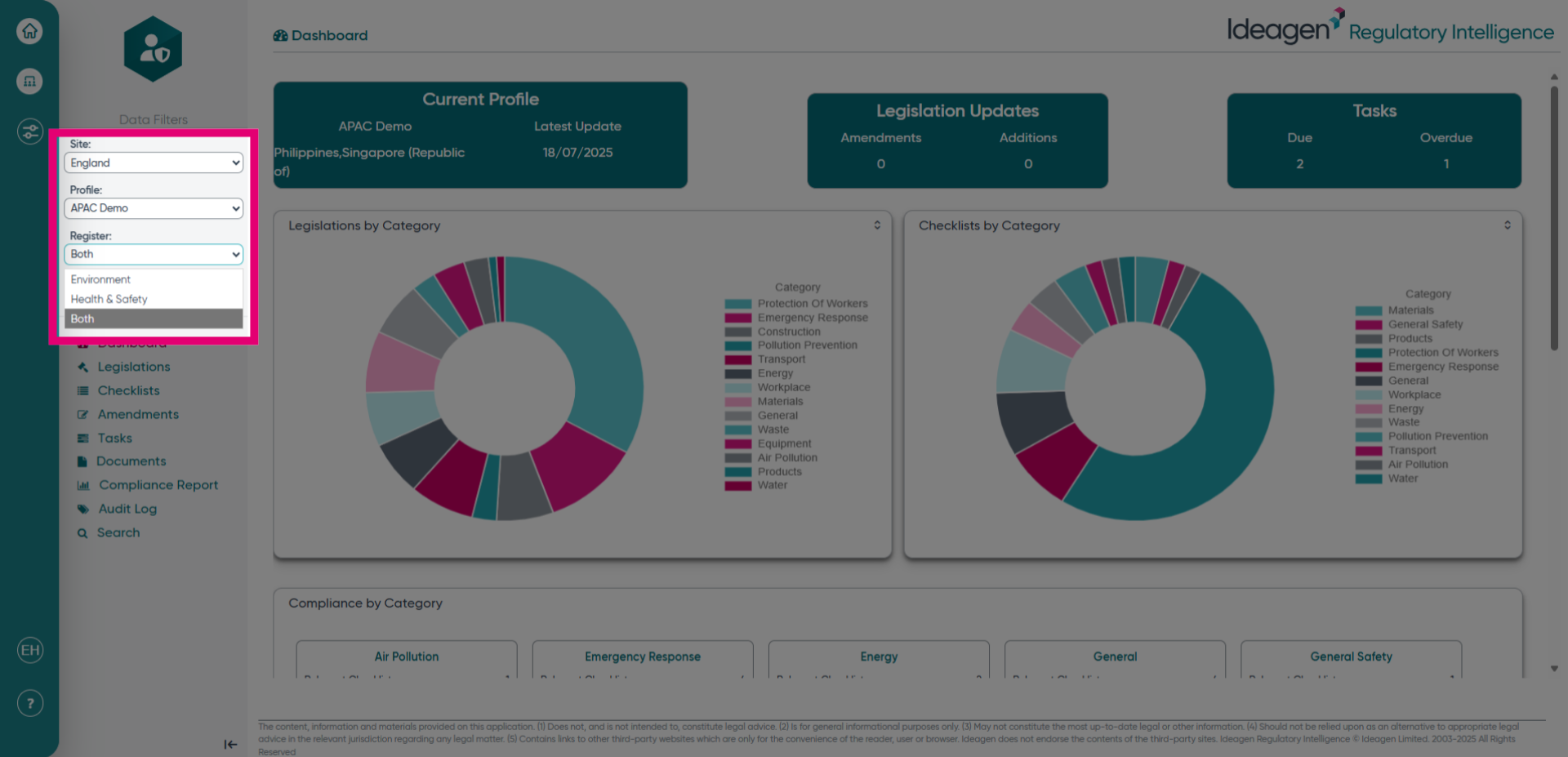Viewport: 1568px width, 757px height.
Task: Click the Dashboard page title
Action: click(329, 36)
